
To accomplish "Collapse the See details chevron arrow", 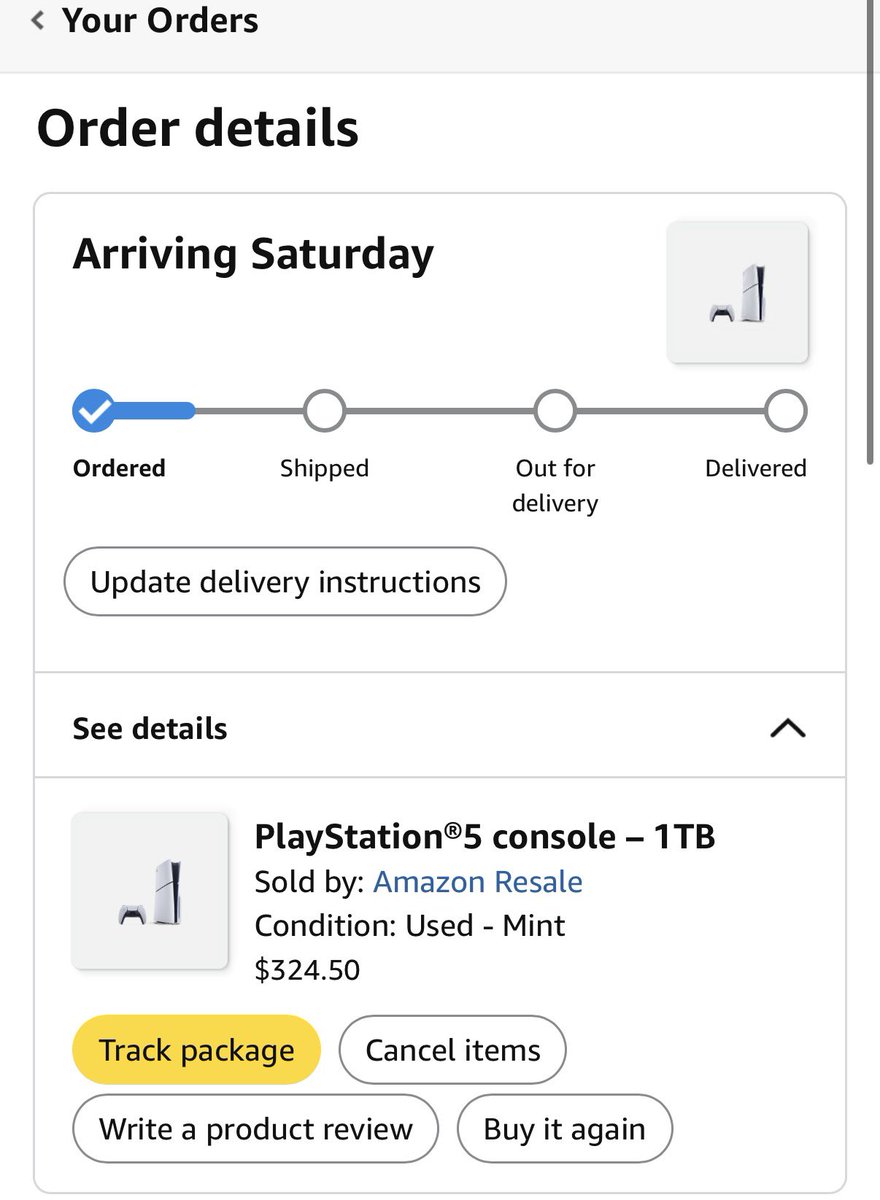I will (x=788, y=729).
